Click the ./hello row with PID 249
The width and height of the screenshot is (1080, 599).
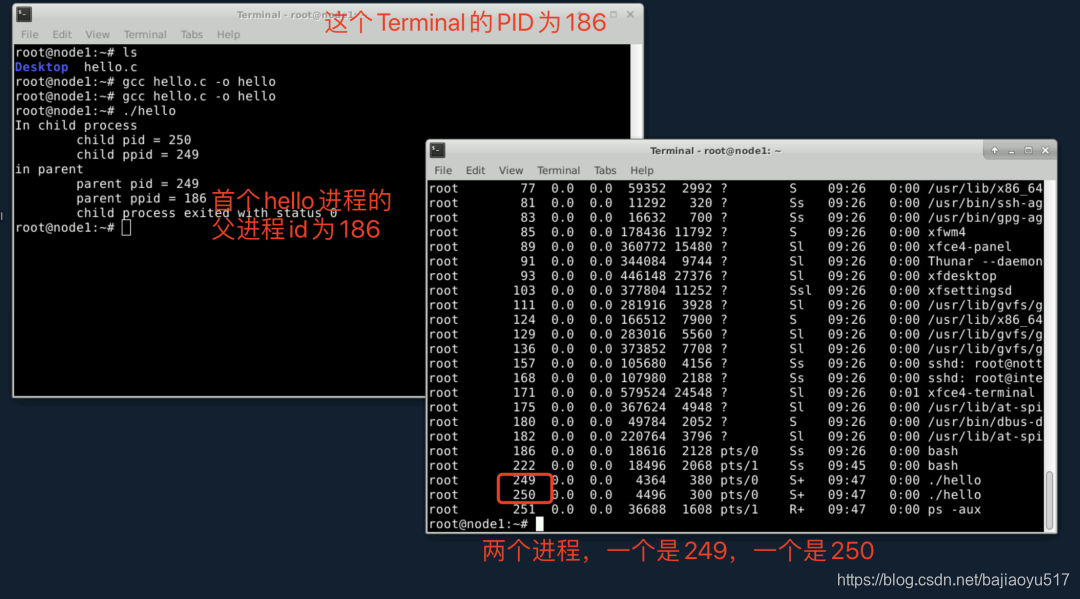click(736, 480)
